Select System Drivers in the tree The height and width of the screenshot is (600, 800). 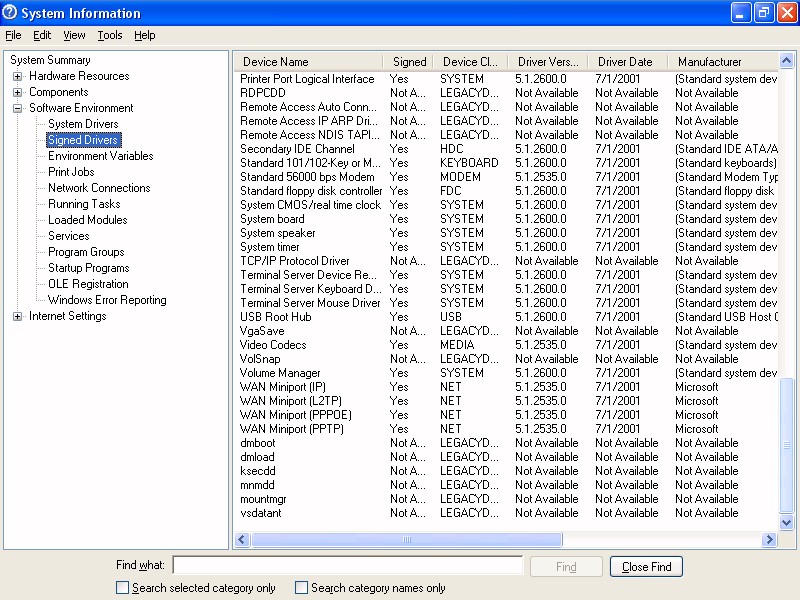tap(83, 124)
